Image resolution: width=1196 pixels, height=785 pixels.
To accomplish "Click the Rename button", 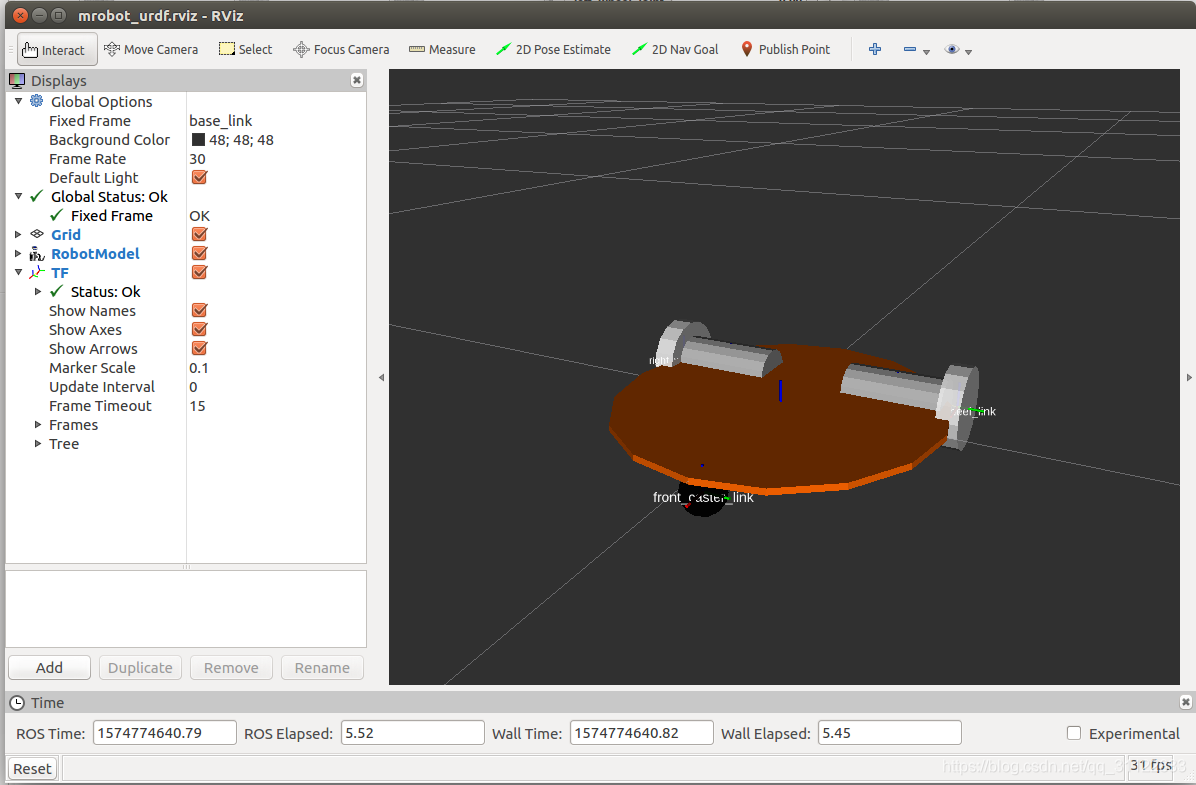I will [x=322, y=668].
